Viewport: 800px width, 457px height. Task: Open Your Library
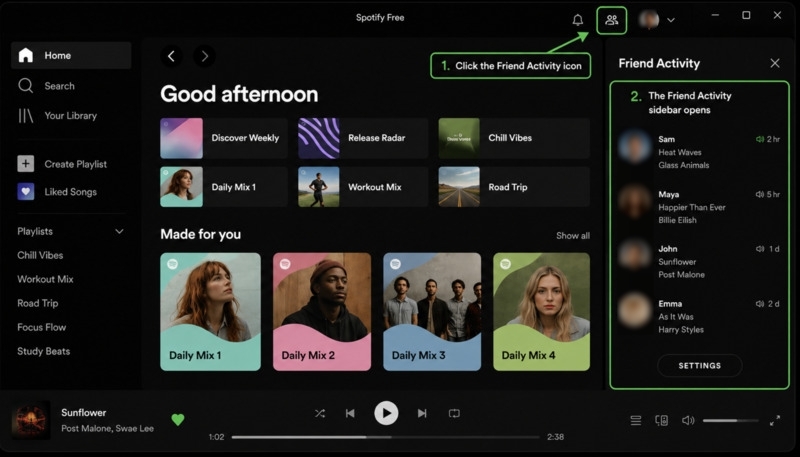(57, 116)
